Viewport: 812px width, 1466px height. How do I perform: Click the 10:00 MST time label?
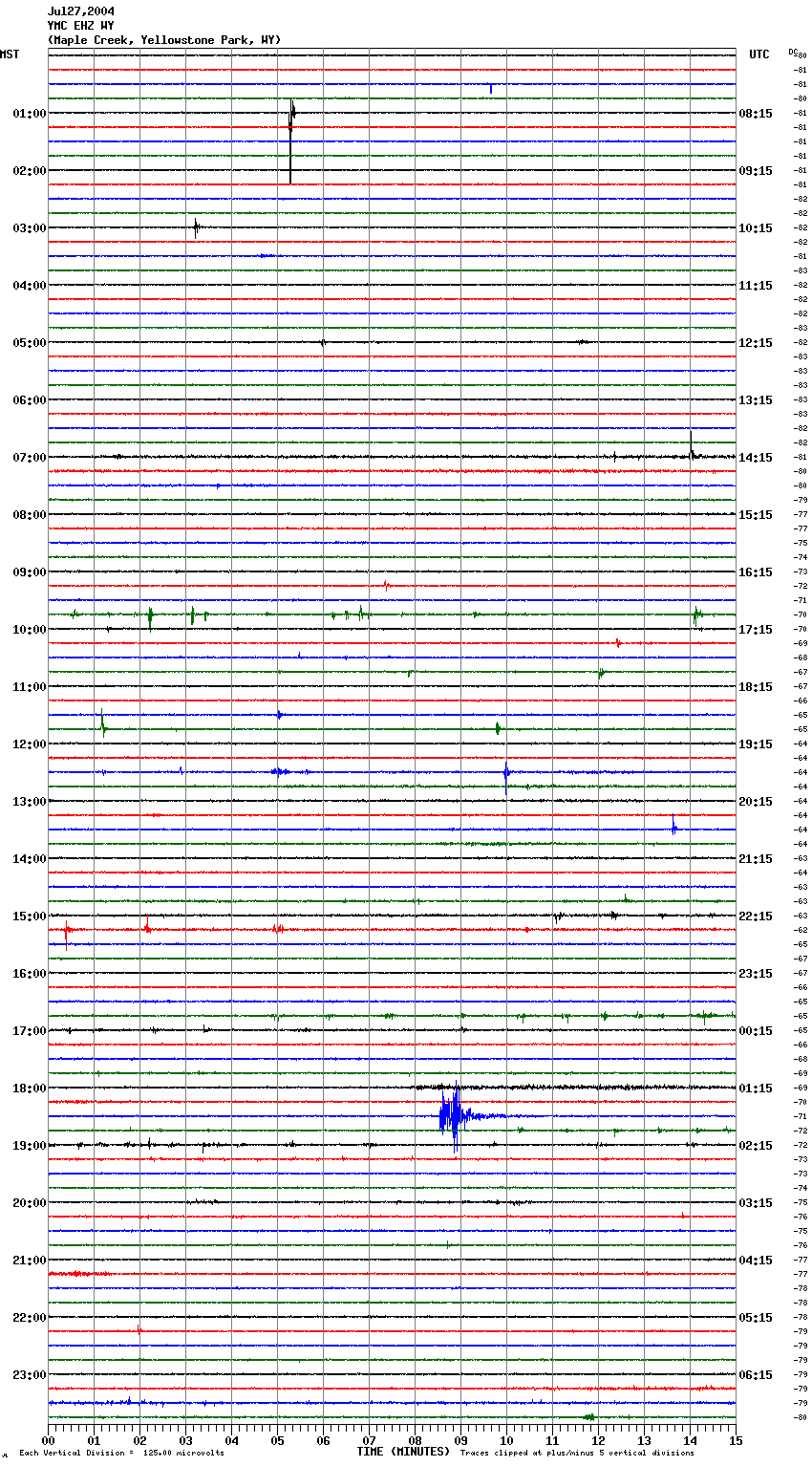coord(30,630)
